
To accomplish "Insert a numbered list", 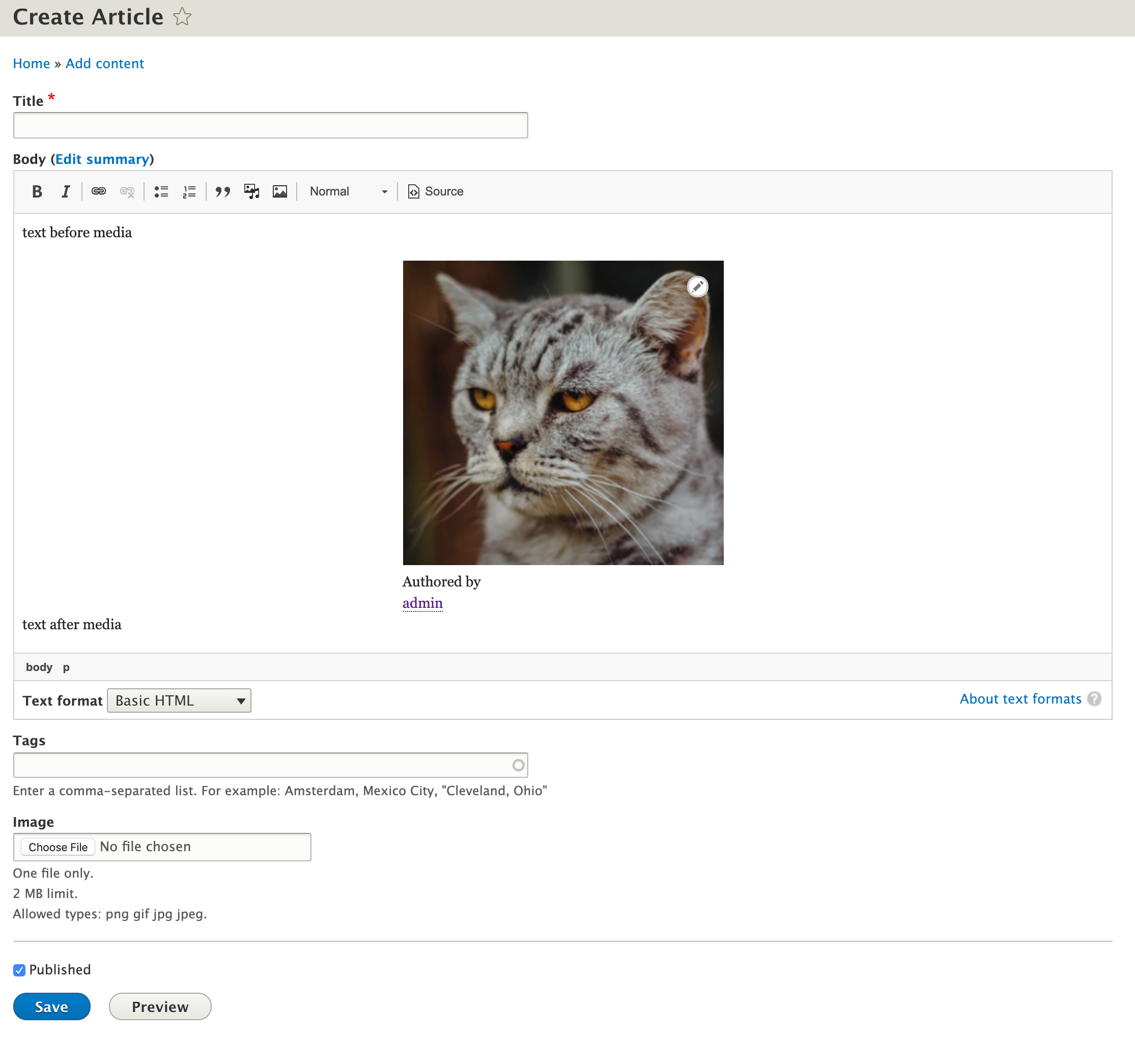I will pyautogui.click(x=189, y=191).
